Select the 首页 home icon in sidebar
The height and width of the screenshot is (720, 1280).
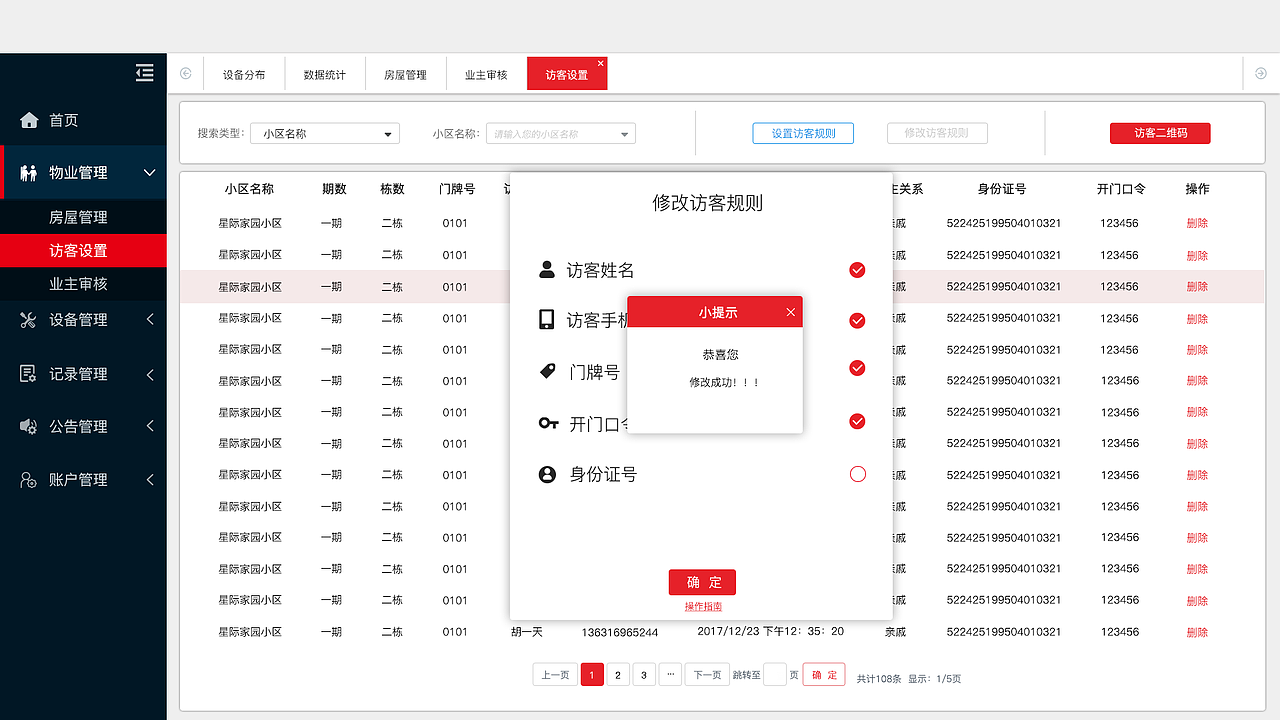pos(27,119)
